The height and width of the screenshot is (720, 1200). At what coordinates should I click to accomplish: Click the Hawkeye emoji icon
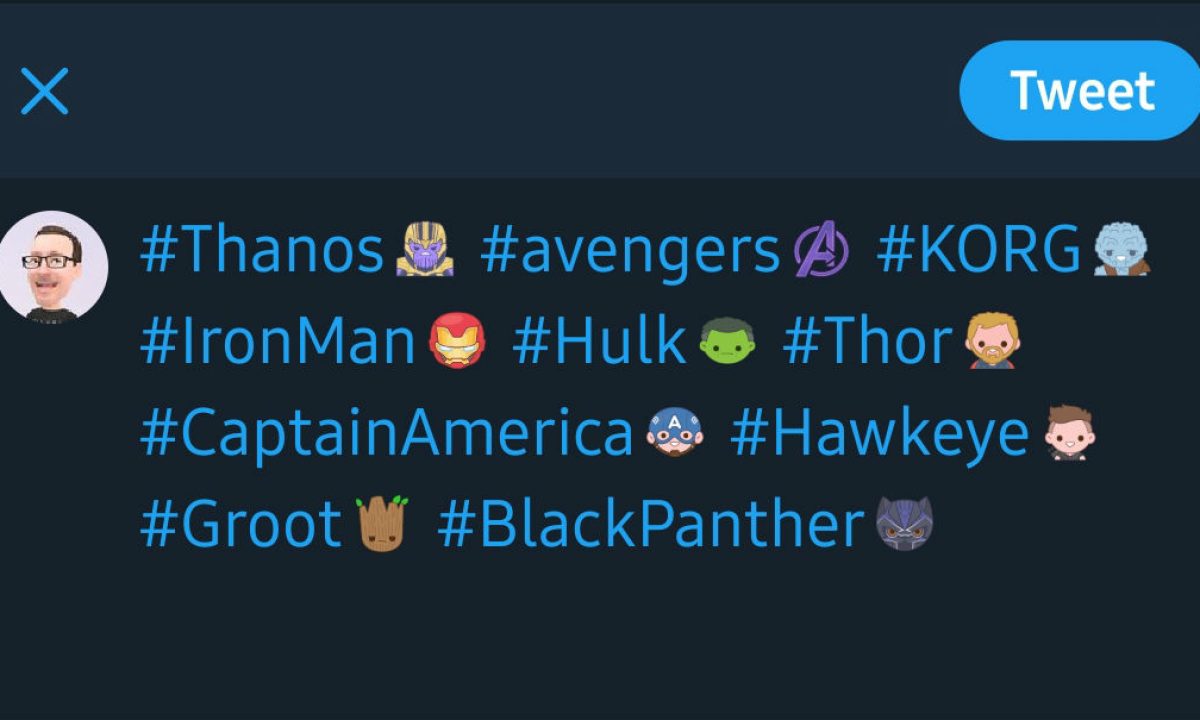pos(1066,433)
